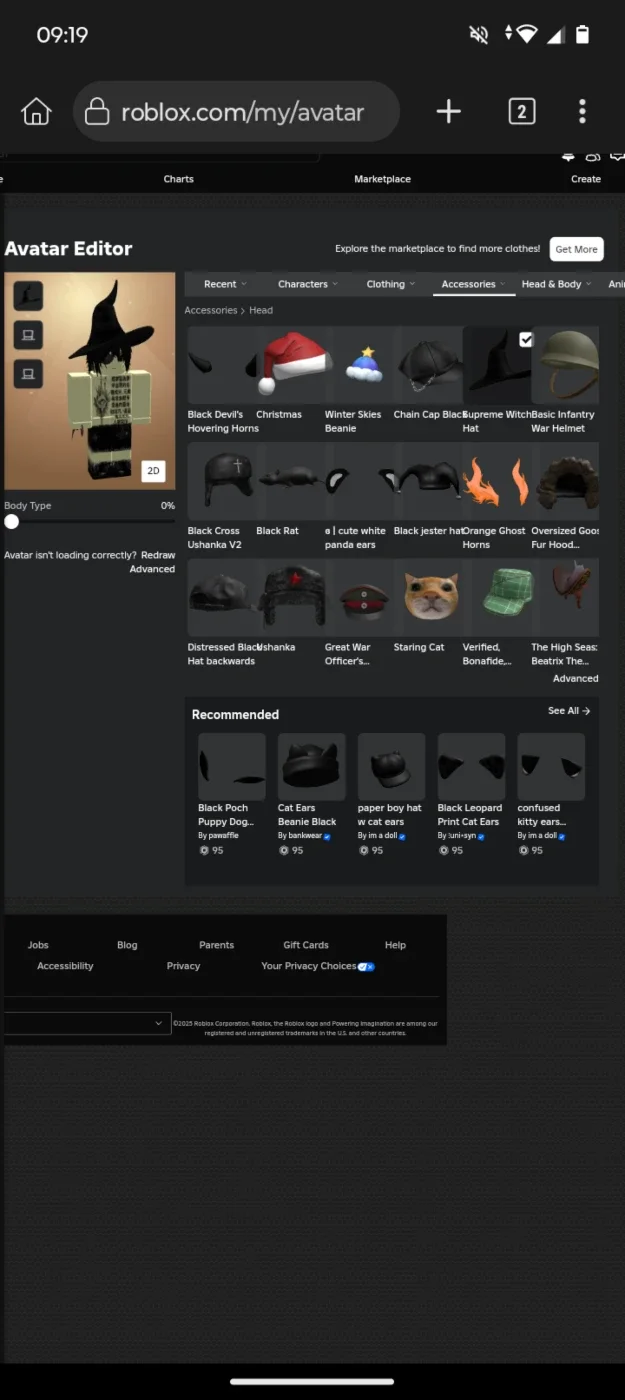
Task: Equip the cute white panda ears
Action: [x=359, y=481]
